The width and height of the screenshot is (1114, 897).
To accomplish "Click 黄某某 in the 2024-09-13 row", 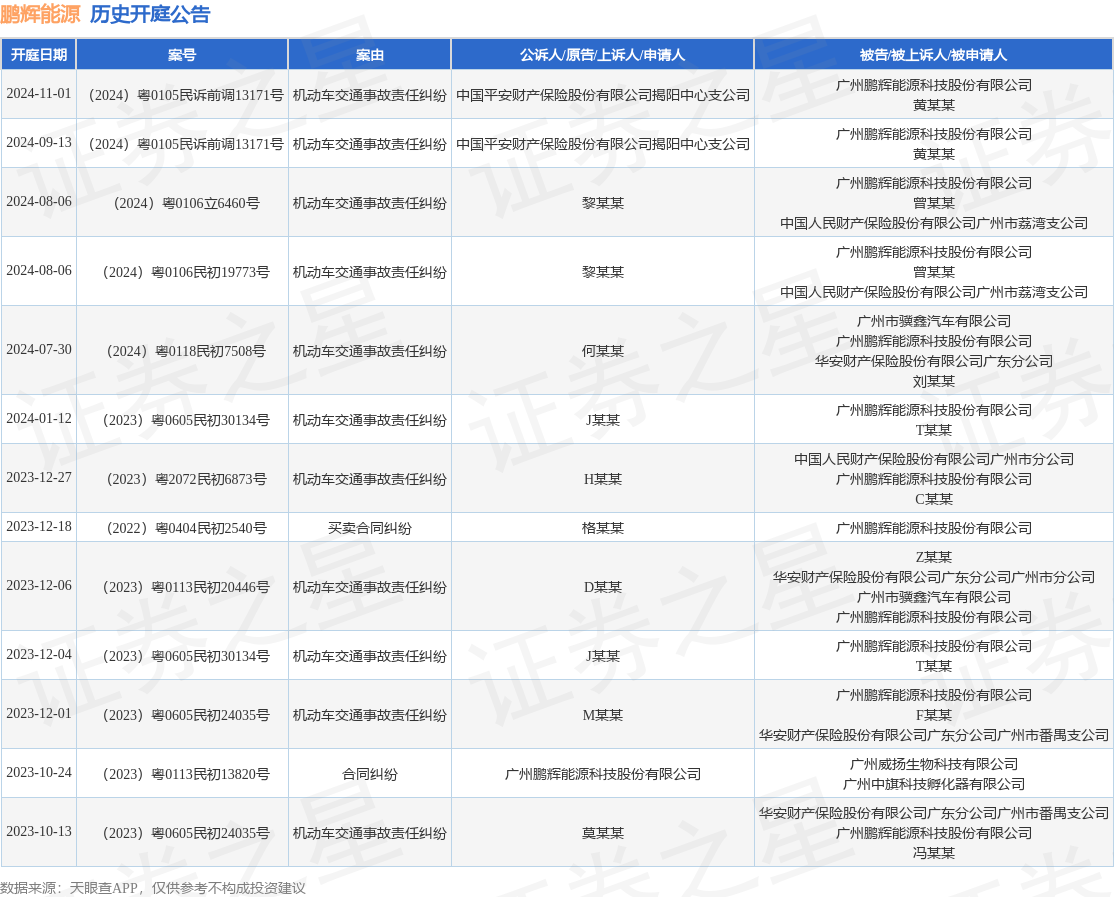I will tap(934, 154).
